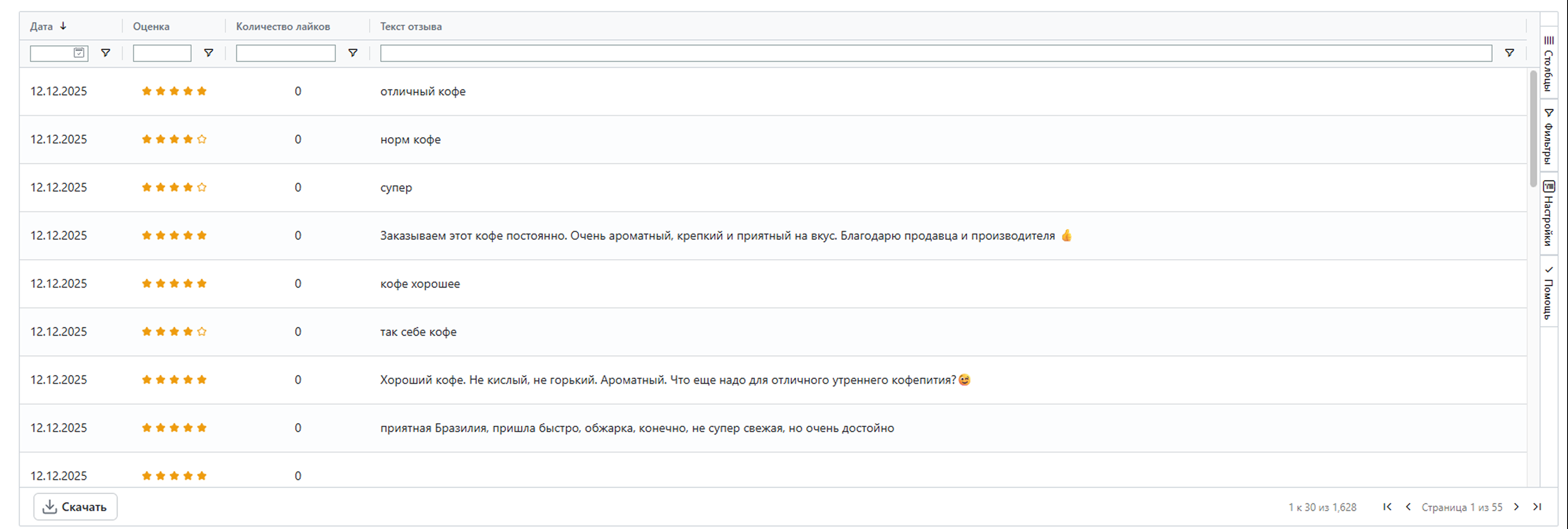The width and height of the screenshot is (1568, 529).
Task: Go to previous page arrow
Action: point(1408,507)
